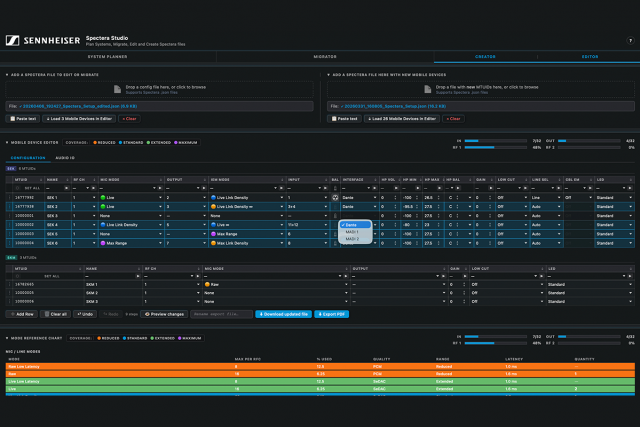Open IEM Mode dropdown for SEK 2
This screenshot has width=640, height=427.
coord(247,207)
